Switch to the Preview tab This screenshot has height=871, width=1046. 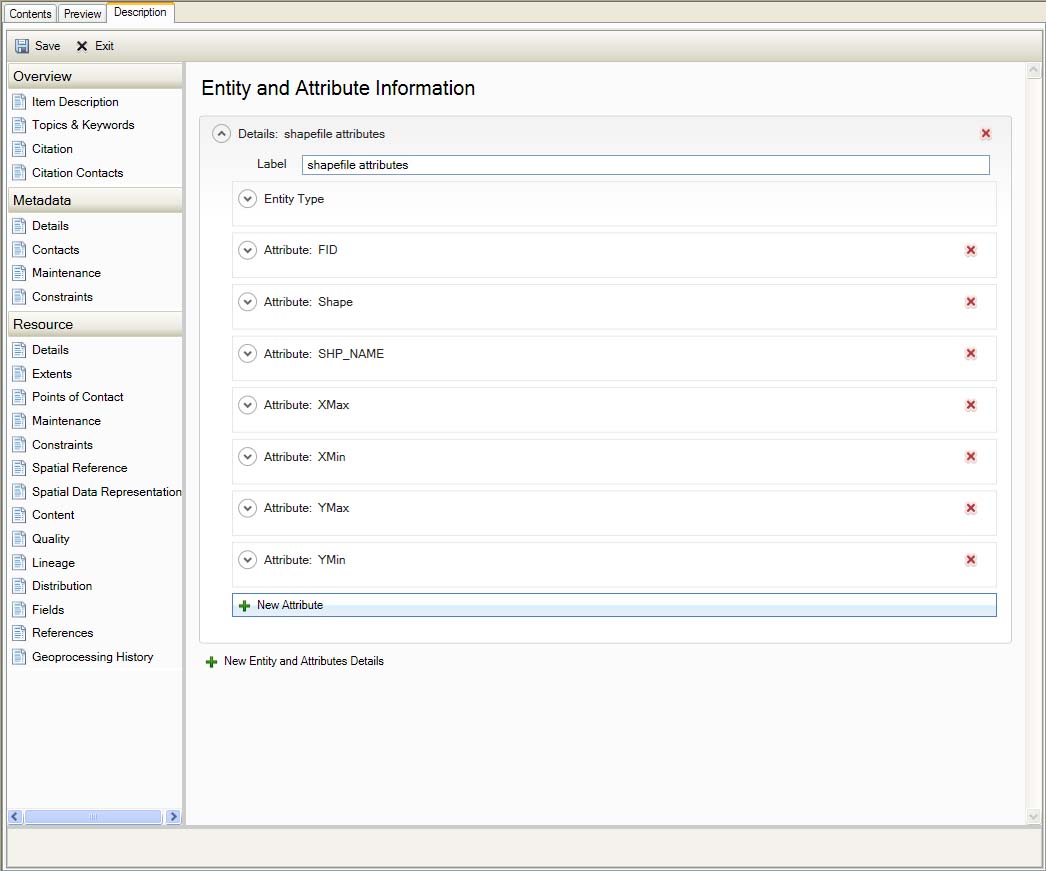click(83, 14)
